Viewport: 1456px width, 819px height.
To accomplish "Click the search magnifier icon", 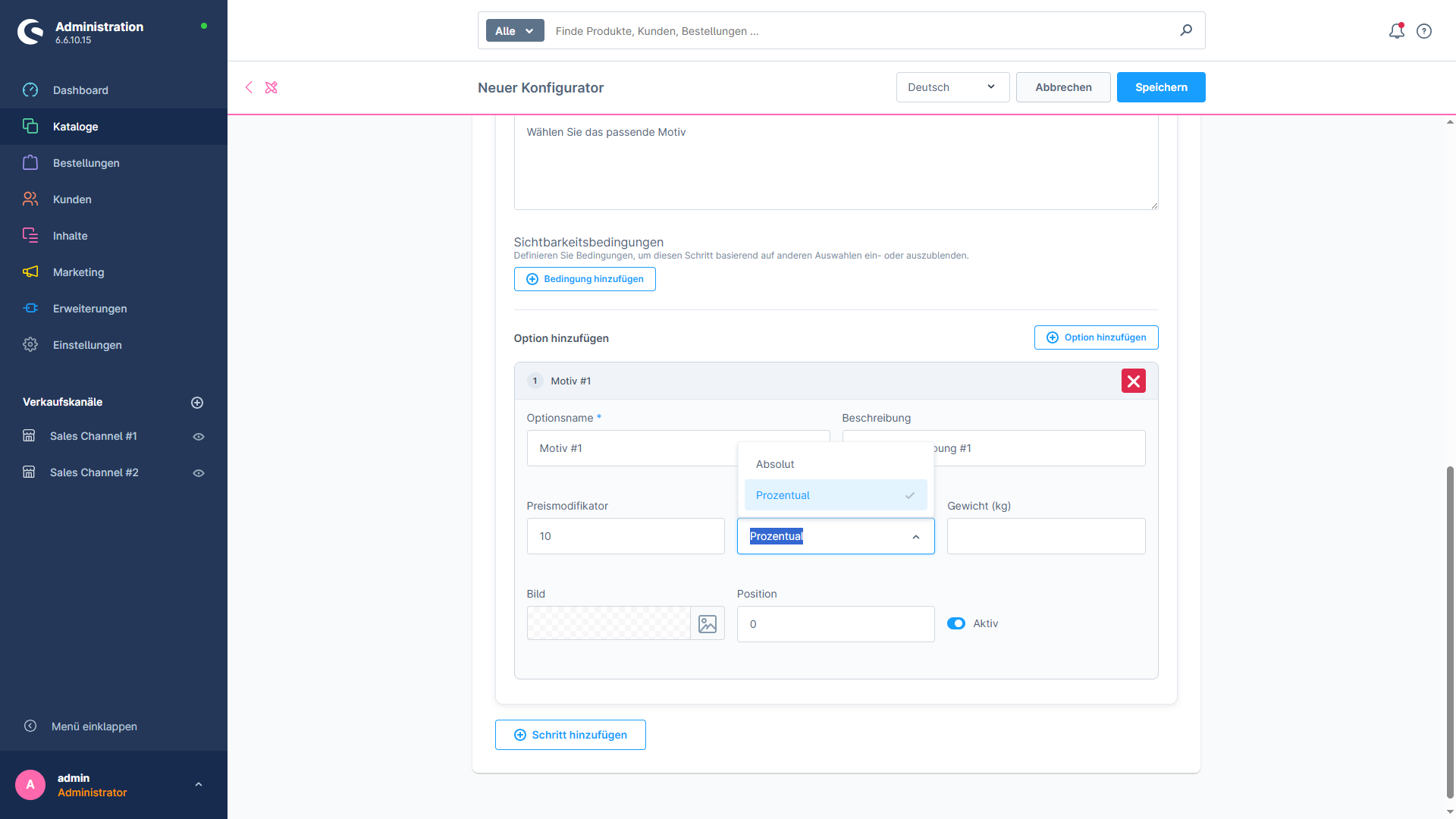I will pyautogui.click(x=1186, y=30).
